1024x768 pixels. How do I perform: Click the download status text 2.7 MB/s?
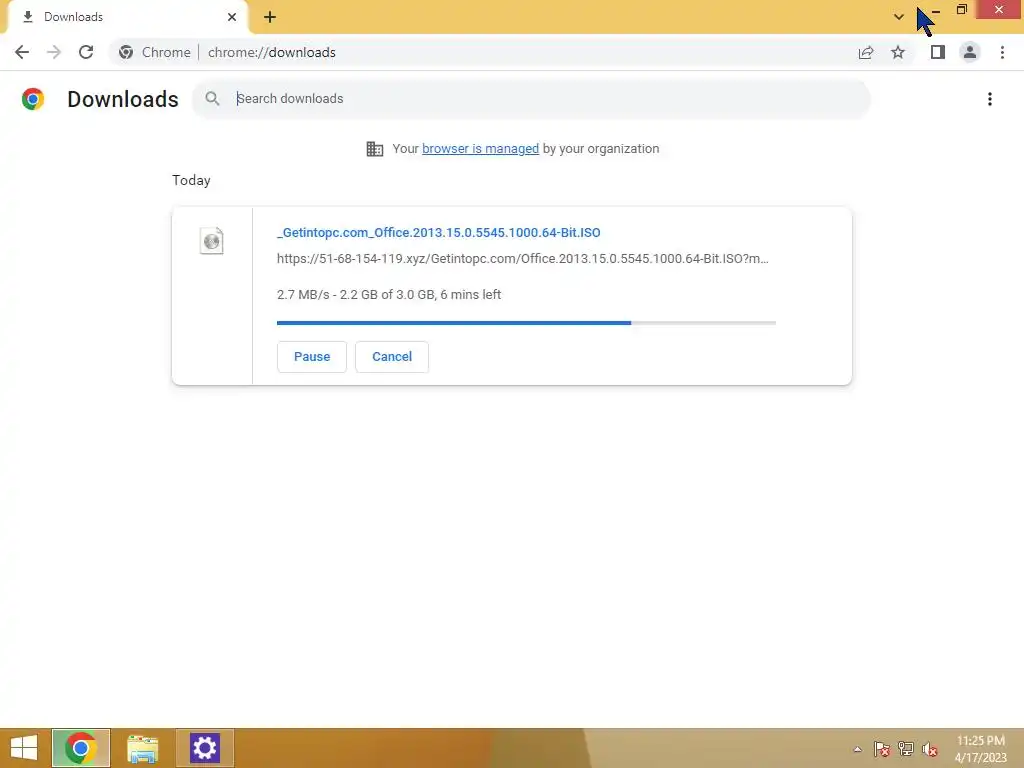point(389,295)
